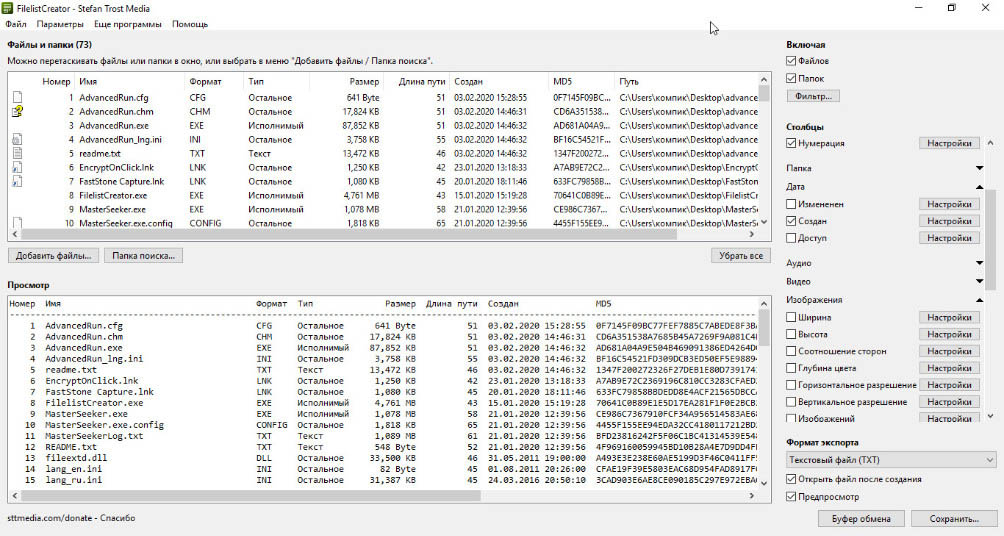Click fileextd.dll line in preview
The image size is (1004, 536).
76,458
